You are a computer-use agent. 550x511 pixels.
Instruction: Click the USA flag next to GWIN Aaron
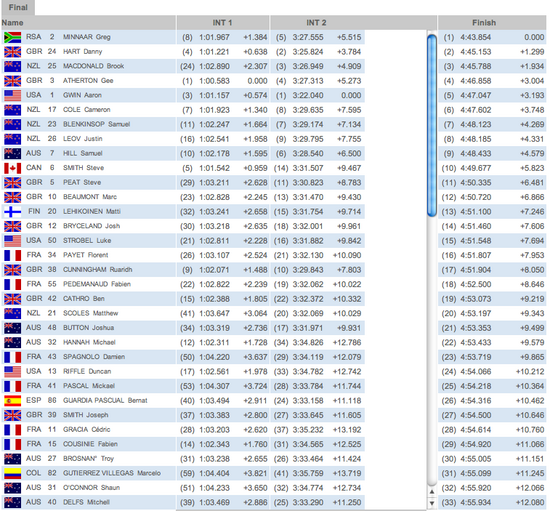pyautogui.click(x=12, y=95)
